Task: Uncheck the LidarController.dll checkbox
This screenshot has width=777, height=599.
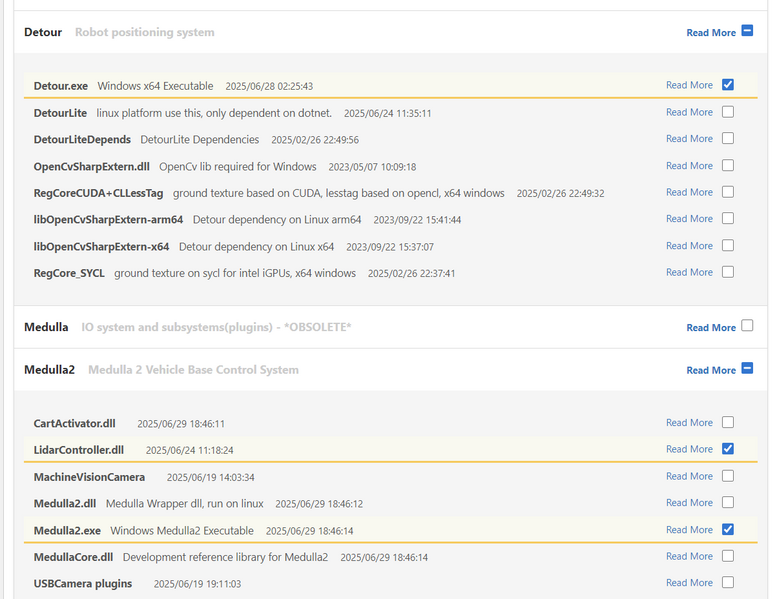Action: [727, 449]
